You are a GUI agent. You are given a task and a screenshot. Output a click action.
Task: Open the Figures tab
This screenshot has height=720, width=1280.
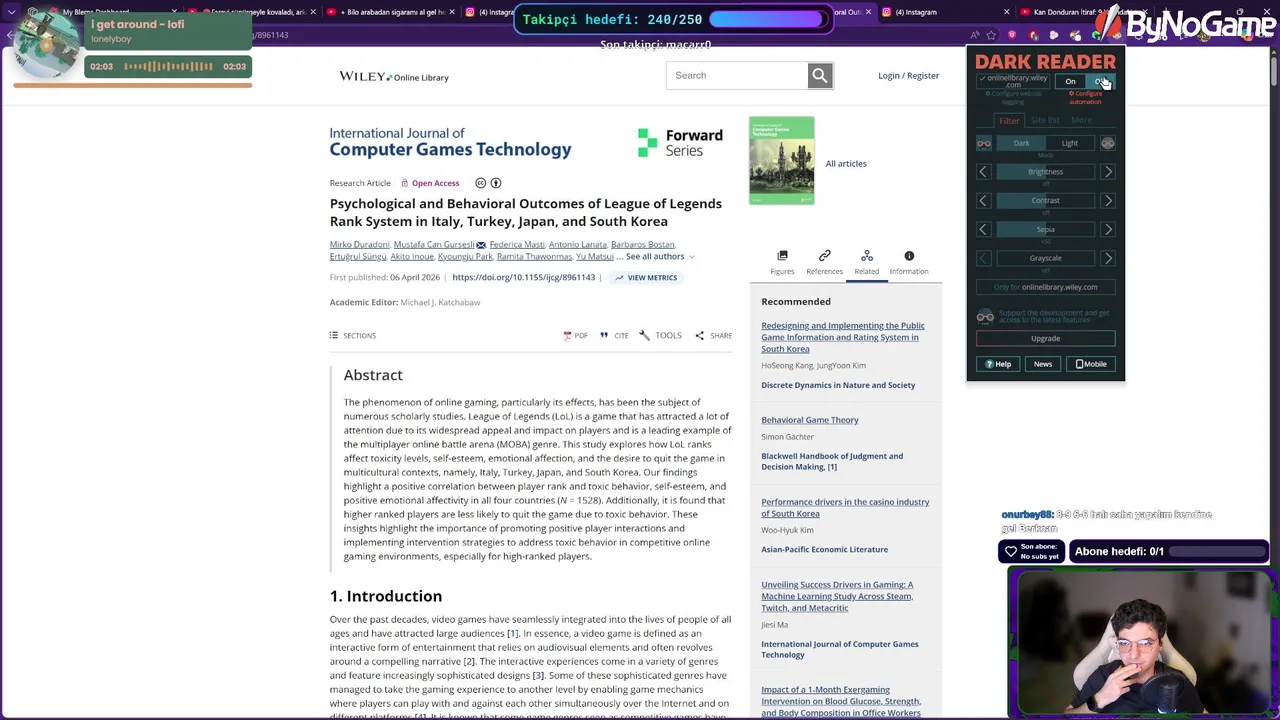(x=782, y=262)
